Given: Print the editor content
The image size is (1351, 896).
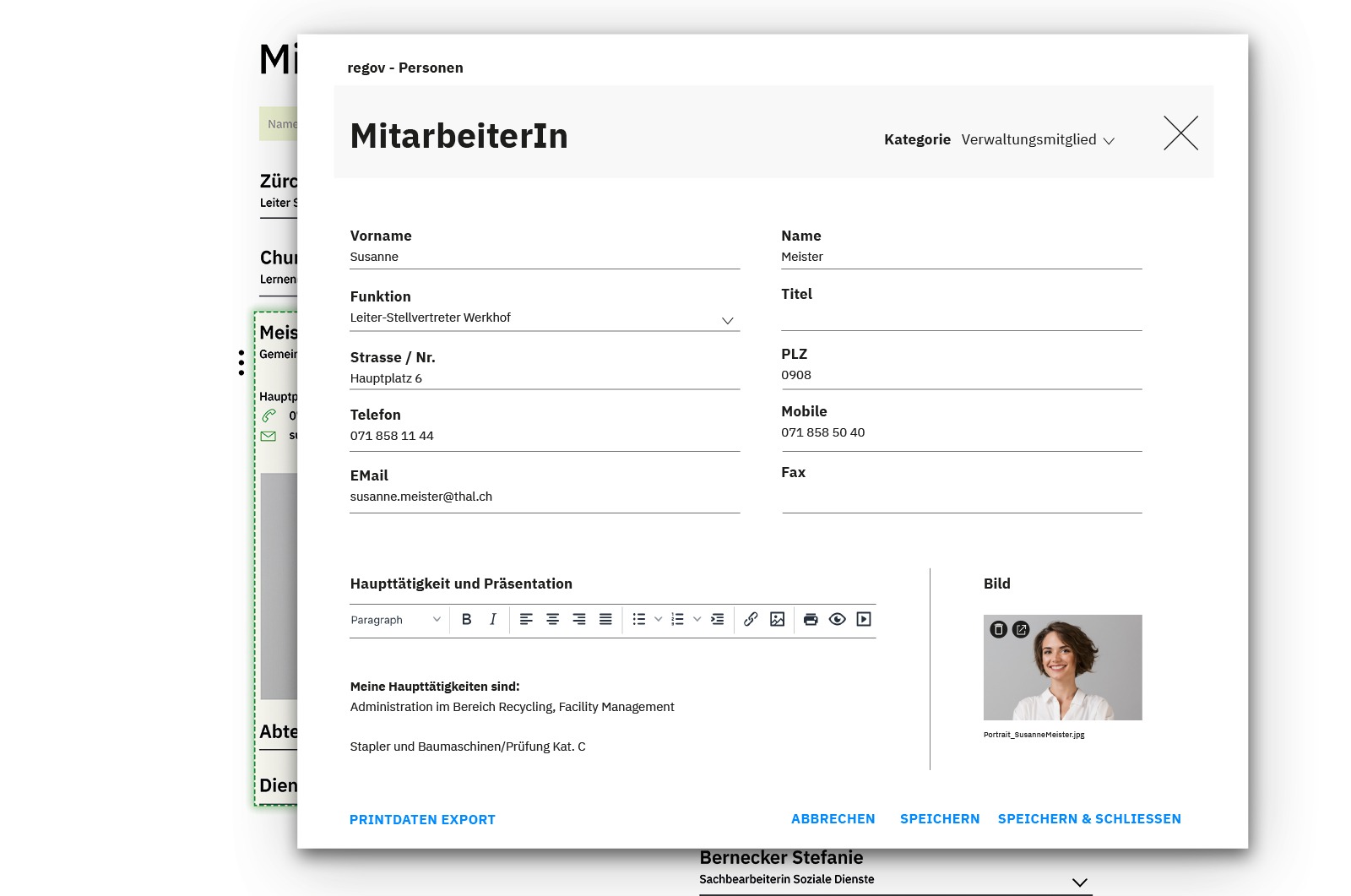Looking at the screenshot, I should (x=811, y=619).
